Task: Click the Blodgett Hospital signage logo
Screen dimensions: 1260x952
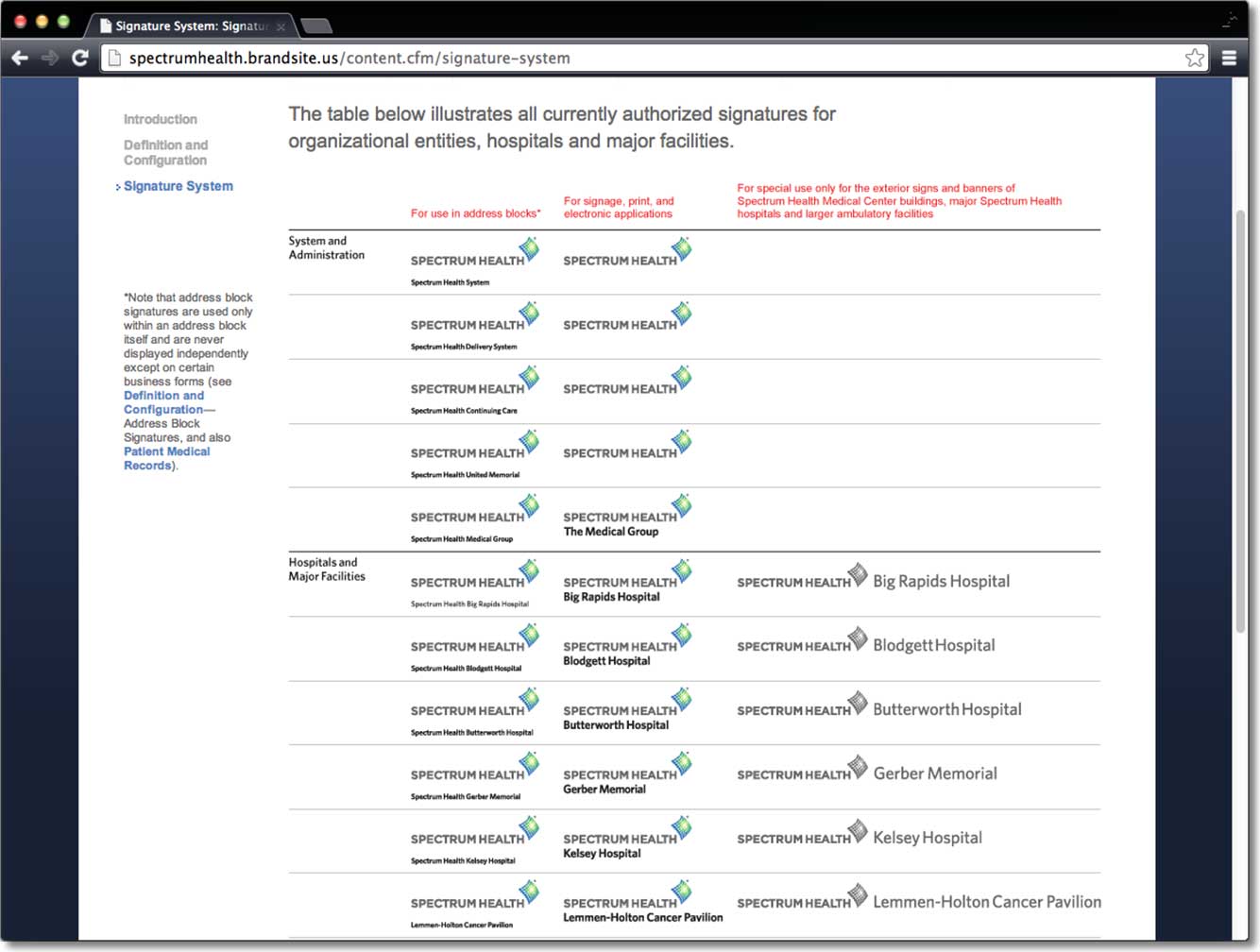Action: click(628, 646)
